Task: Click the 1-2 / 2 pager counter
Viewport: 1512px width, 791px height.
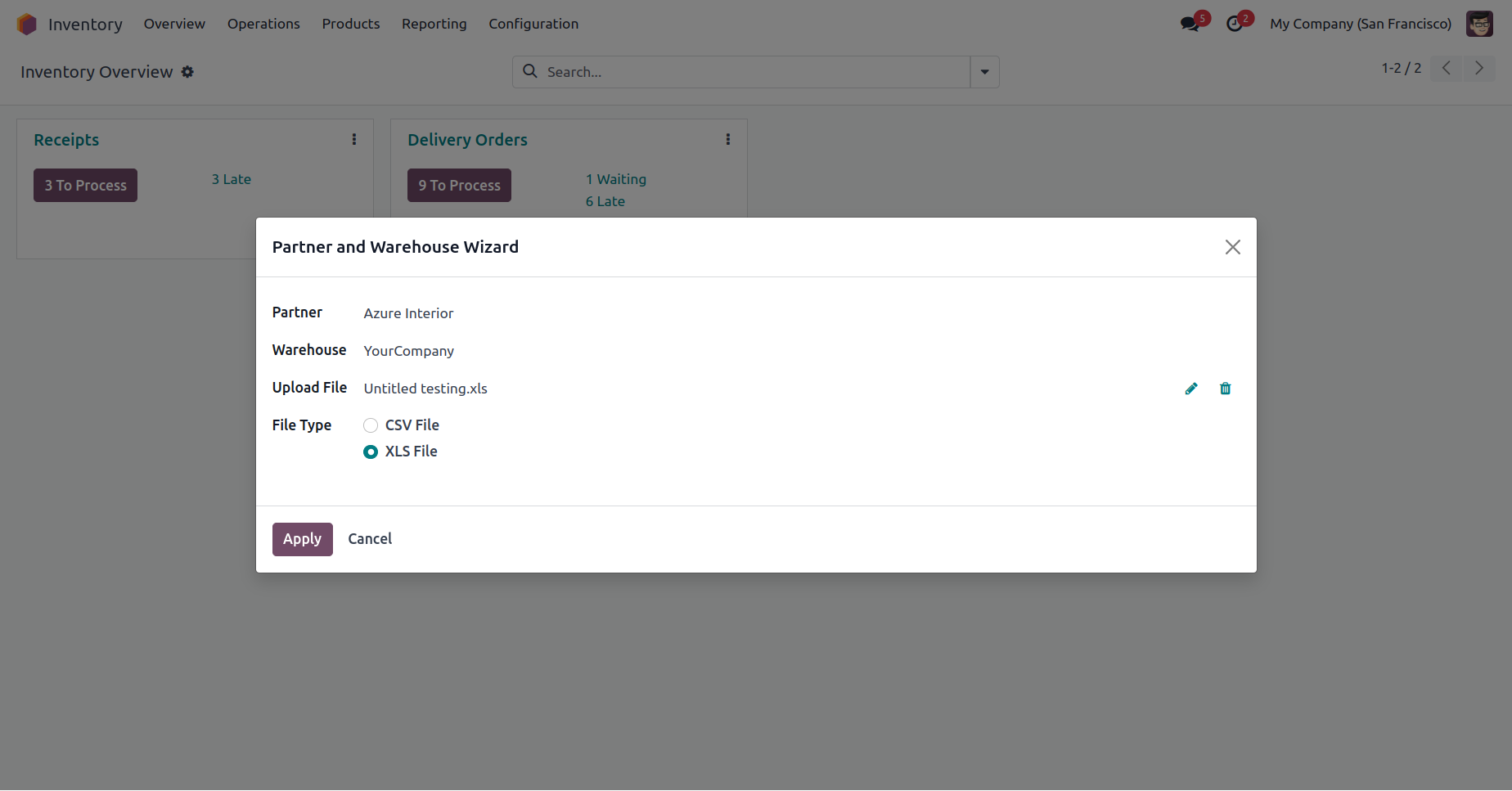Action: click(x=1402, y=69)
